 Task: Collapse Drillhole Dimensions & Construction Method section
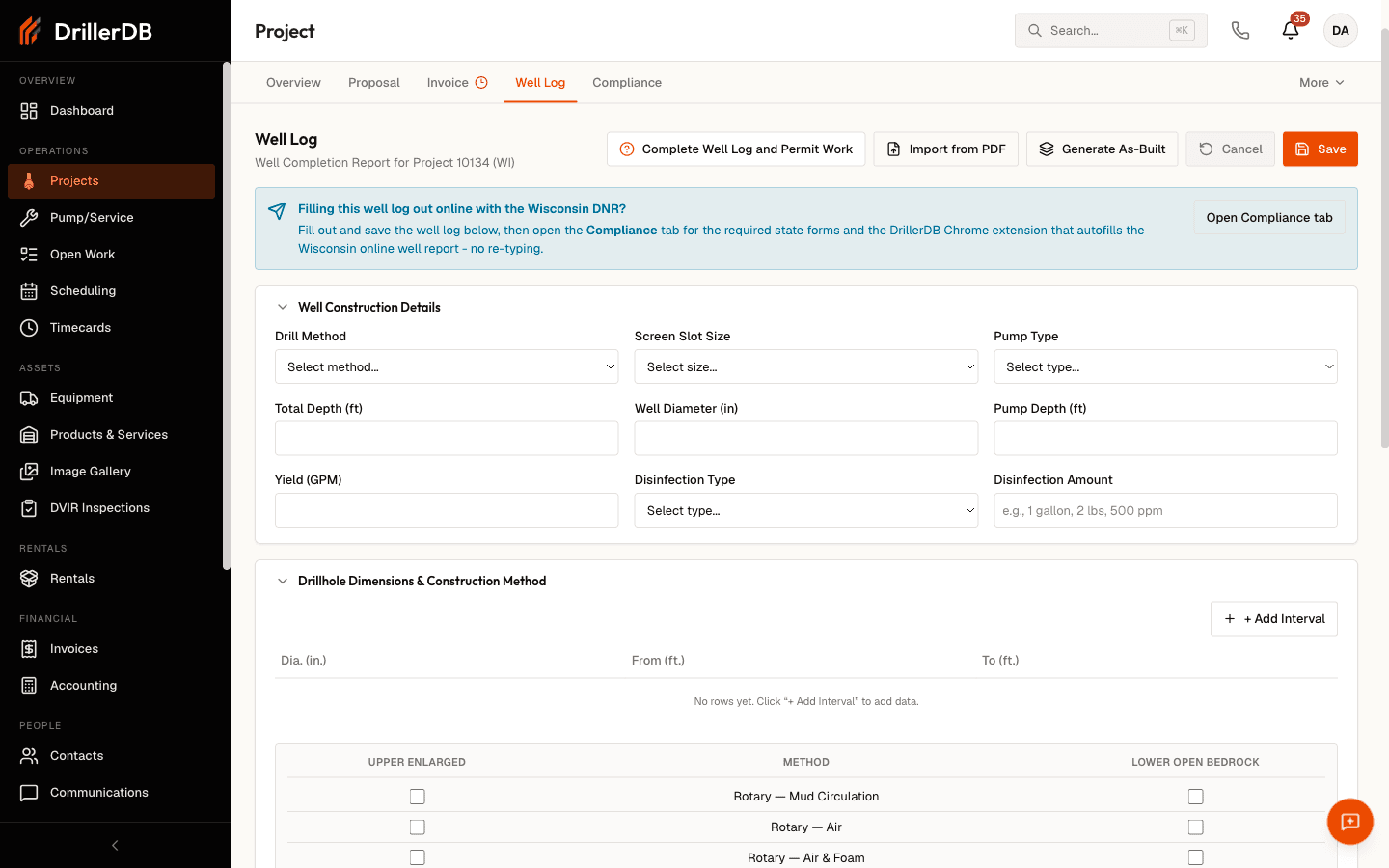tap(283, 582)
